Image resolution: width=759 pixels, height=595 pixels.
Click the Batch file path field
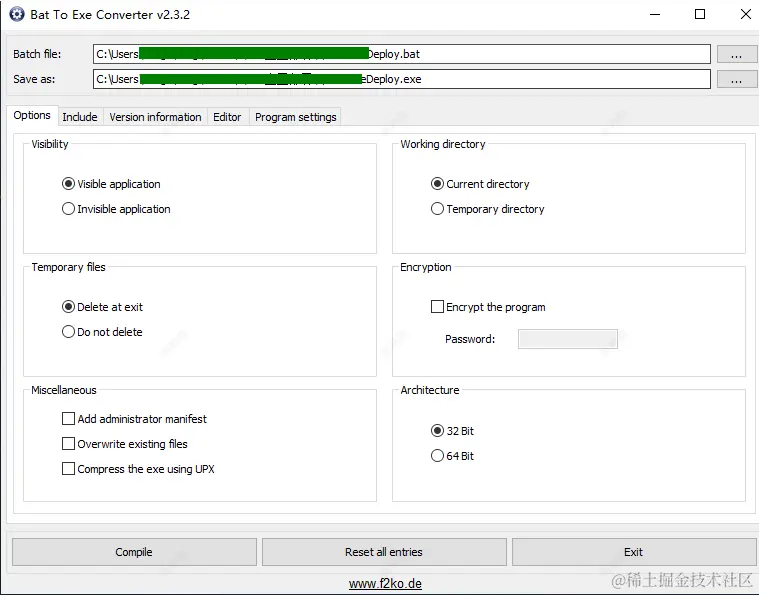tap(401, 54)
